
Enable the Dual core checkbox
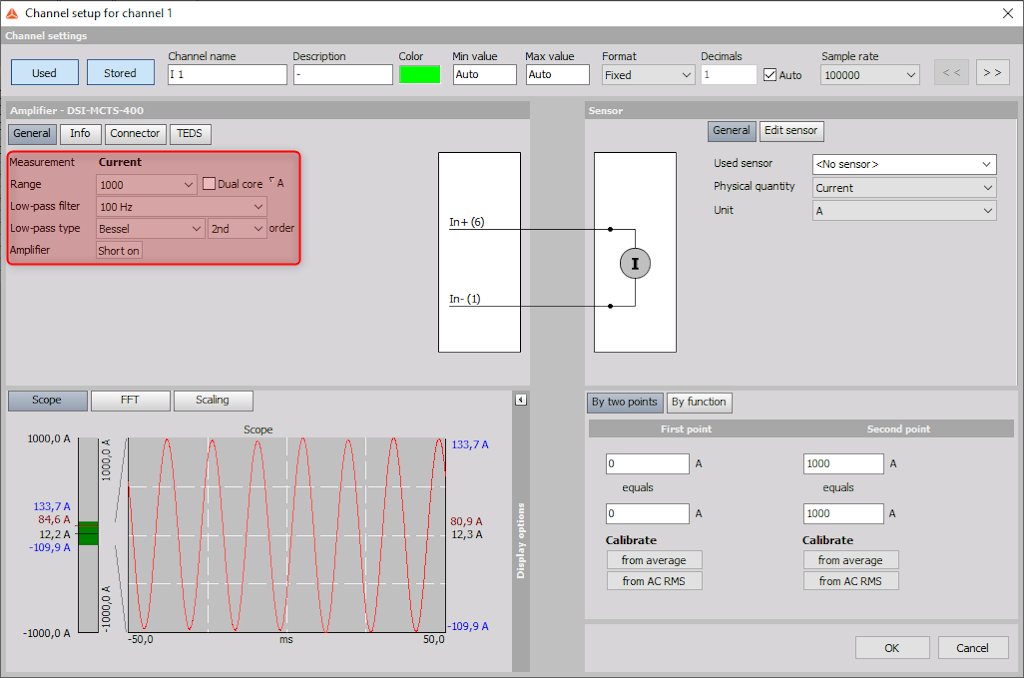coord(209,184)
